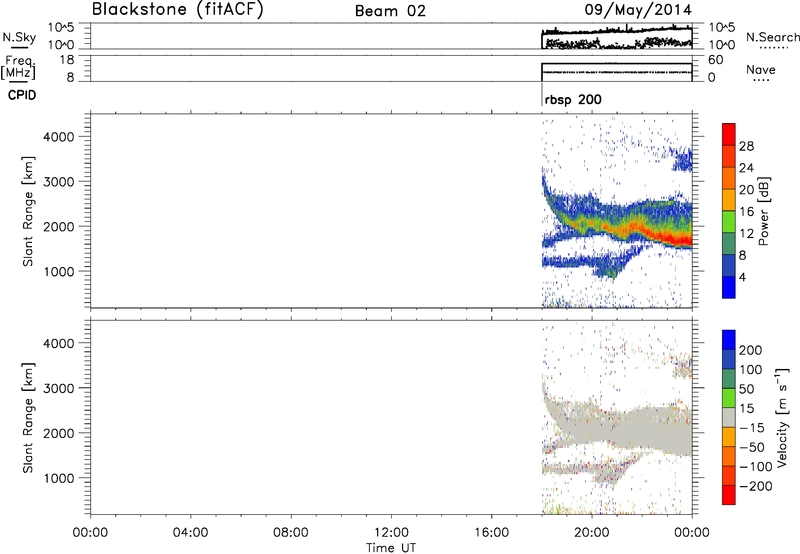Click the red segment of Power colorbar
Viewport: 800px width, 554px height.
pyautogui.click(x=729, y=135)
